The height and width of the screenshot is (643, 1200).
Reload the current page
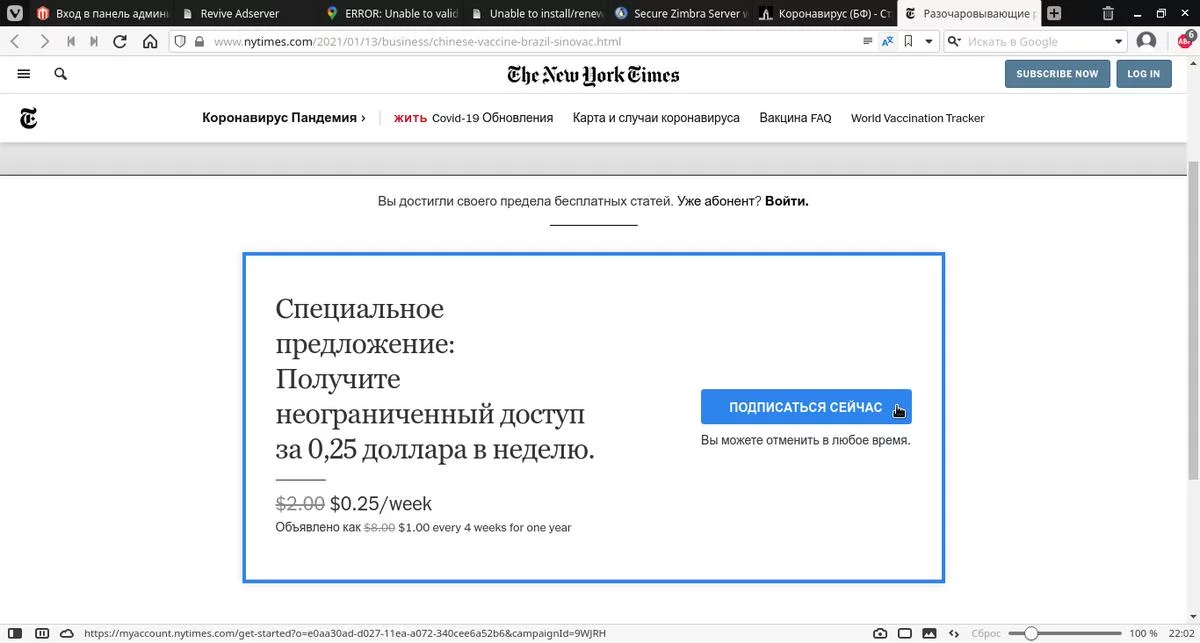[x=120, y=42]
